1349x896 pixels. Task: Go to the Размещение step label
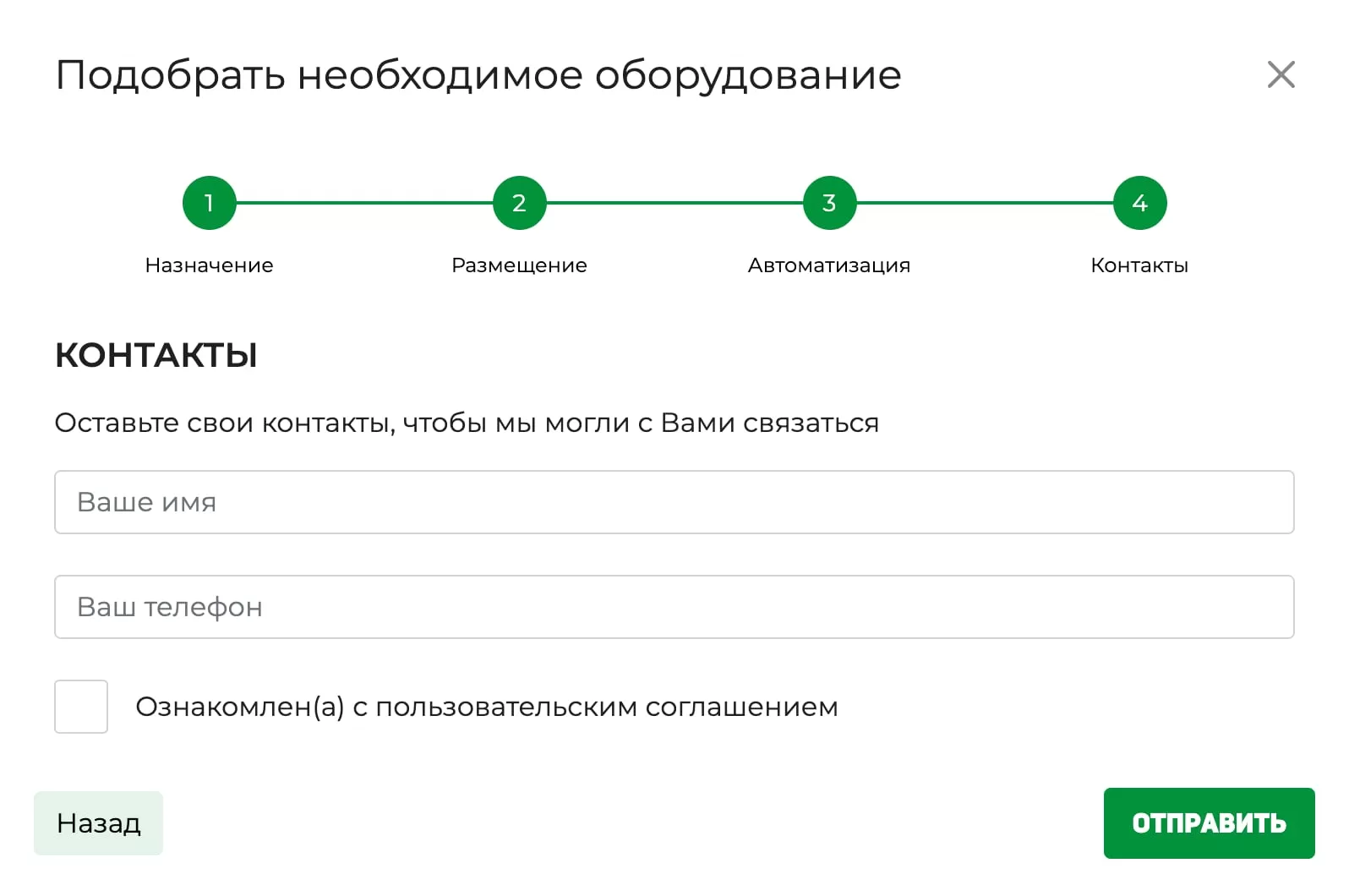click(519, 265)
